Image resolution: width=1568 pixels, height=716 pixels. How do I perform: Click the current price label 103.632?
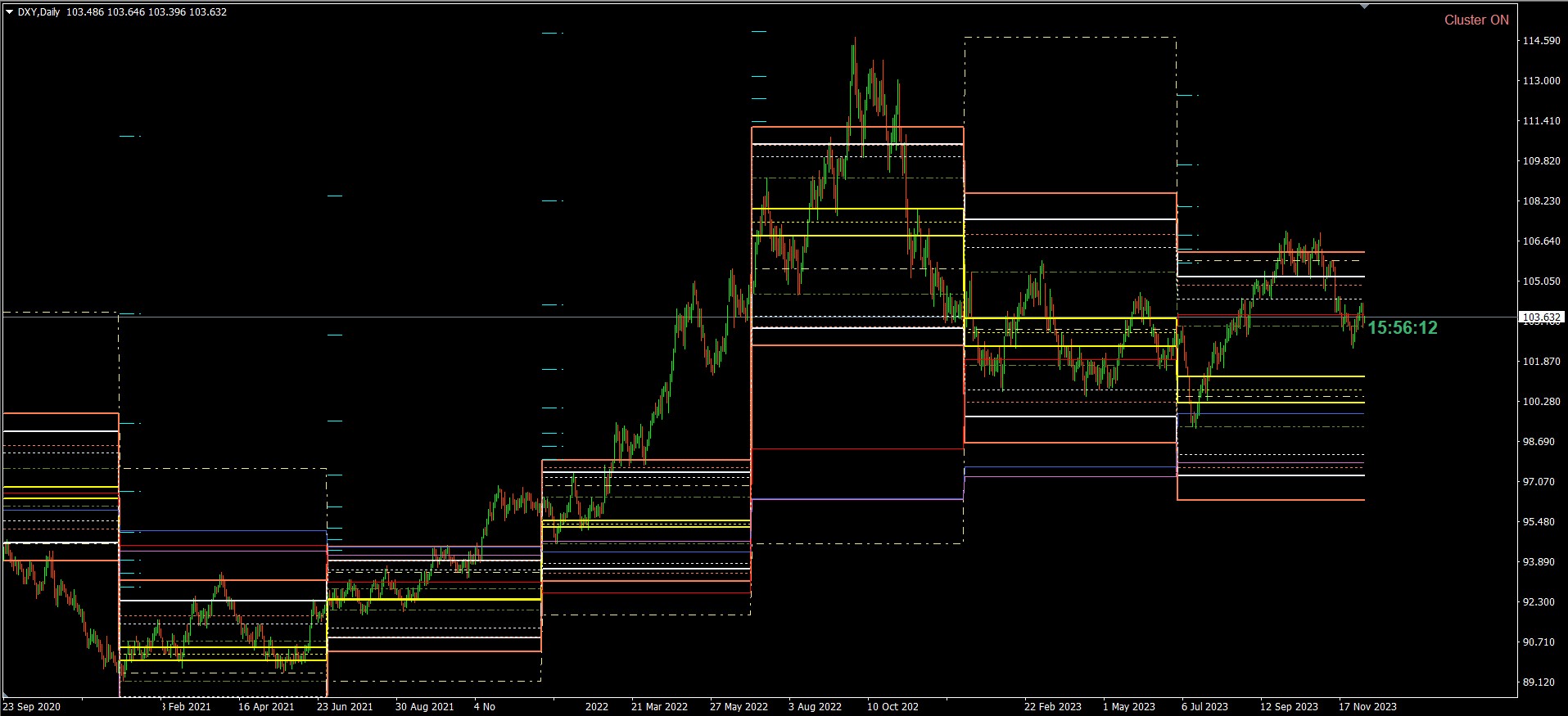point(1541,317)
